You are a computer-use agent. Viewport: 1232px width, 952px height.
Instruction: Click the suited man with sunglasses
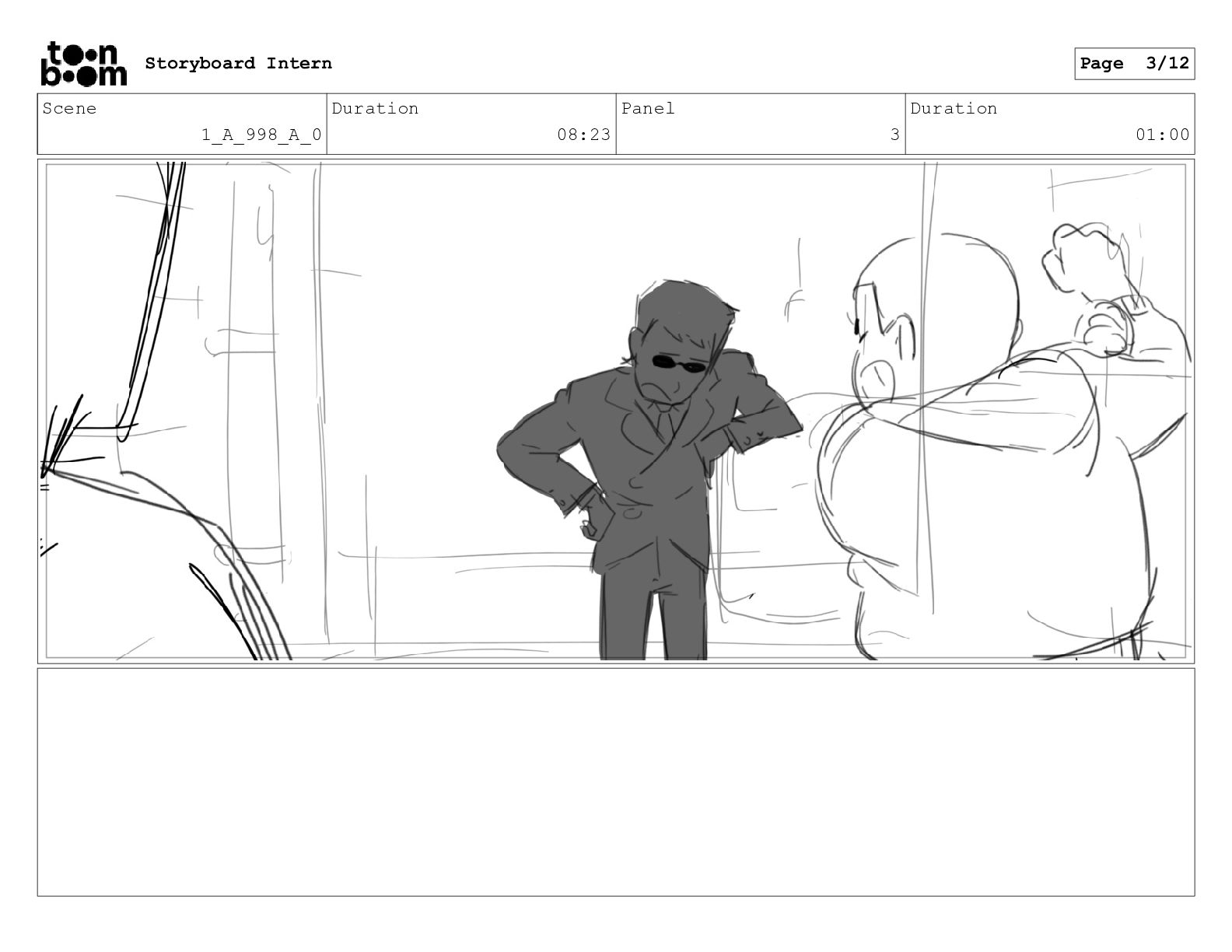(649, 469)
